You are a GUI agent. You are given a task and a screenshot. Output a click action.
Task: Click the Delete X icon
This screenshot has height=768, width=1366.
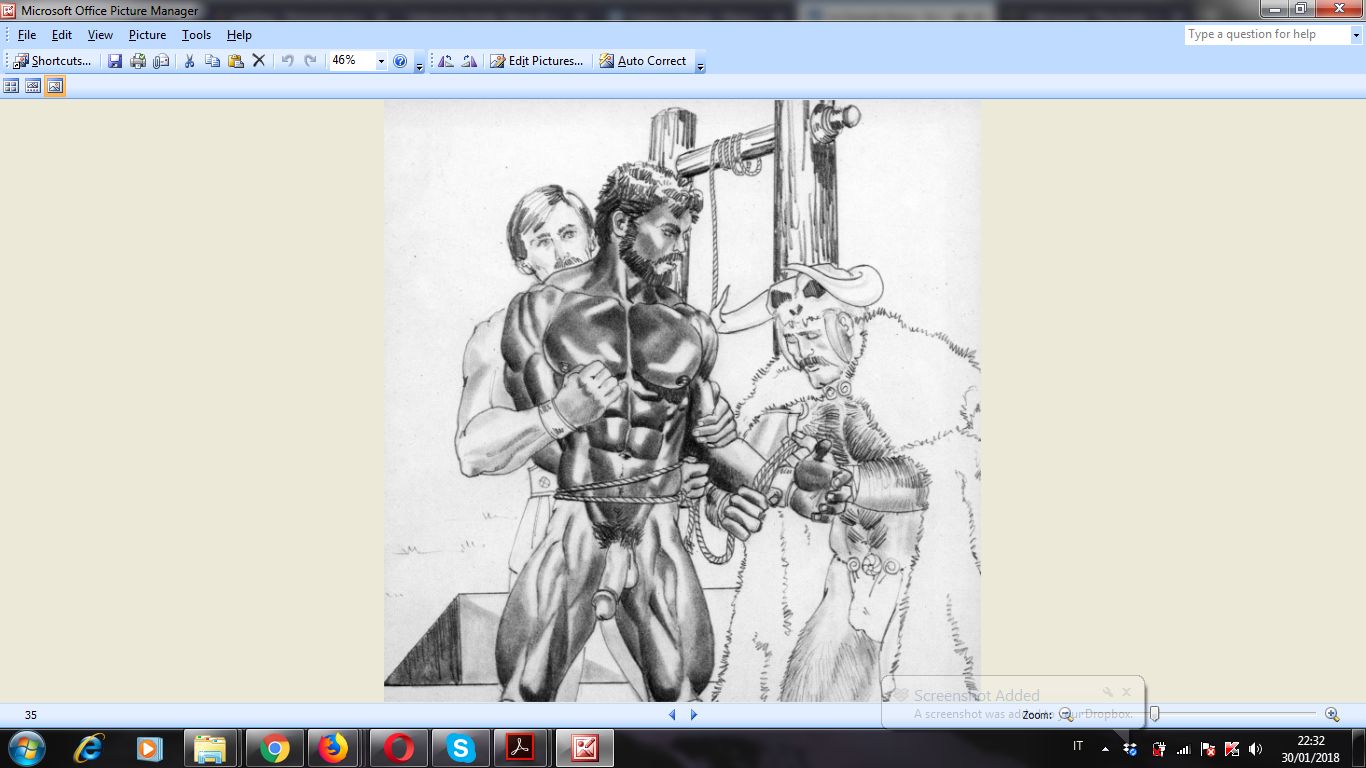coord(258,61)
